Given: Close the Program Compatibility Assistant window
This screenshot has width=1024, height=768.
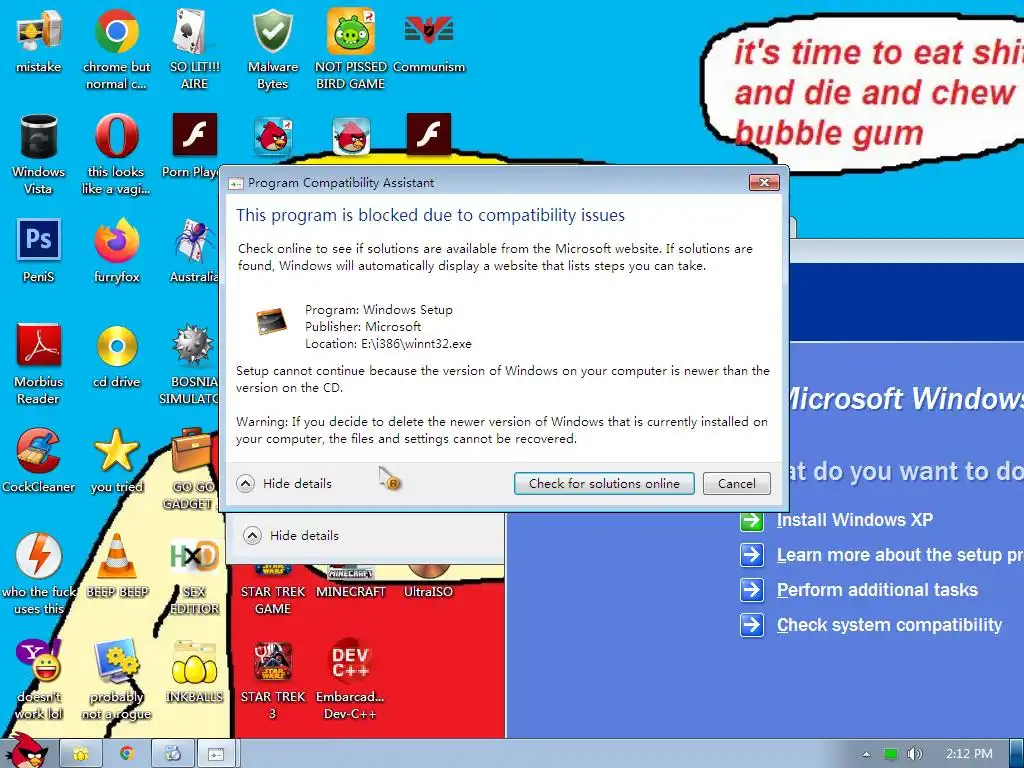Looking at the screenshot, I should pyautogui.click(x=764, y=182).
